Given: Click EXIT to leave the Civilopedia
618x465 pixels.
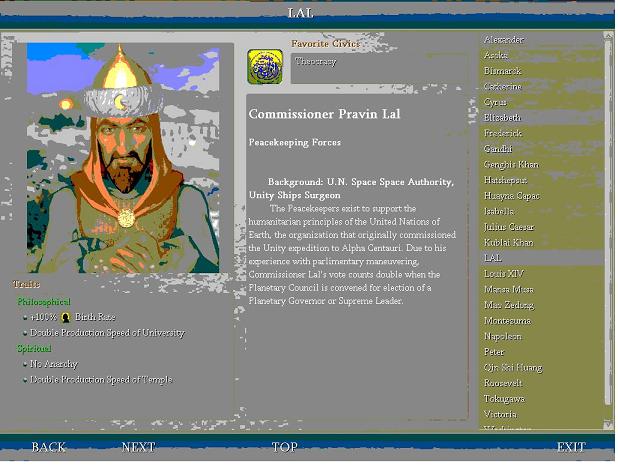Looking at the screenshot, I should 571,447.
